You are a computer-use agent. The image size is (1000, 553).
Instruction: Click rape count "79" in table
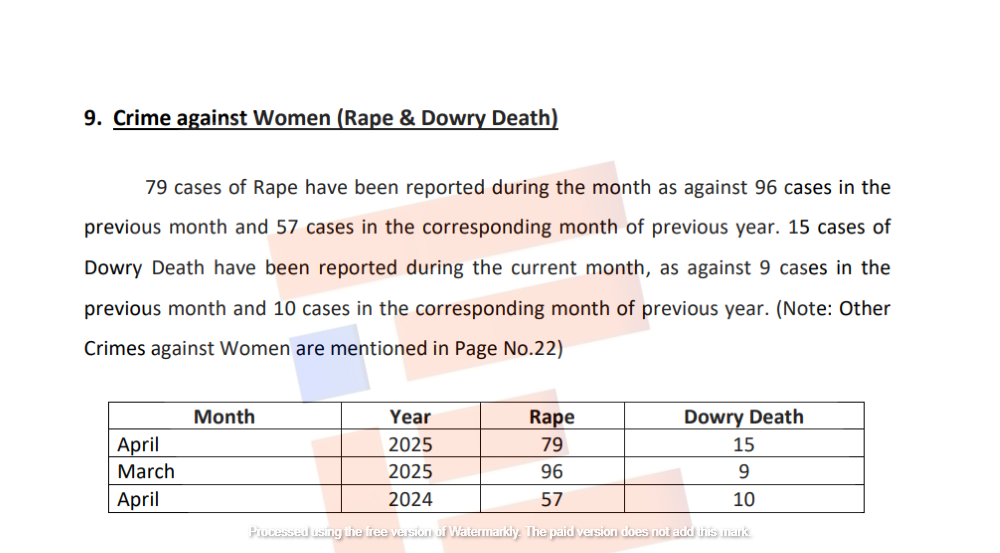[x=551, y=445]
